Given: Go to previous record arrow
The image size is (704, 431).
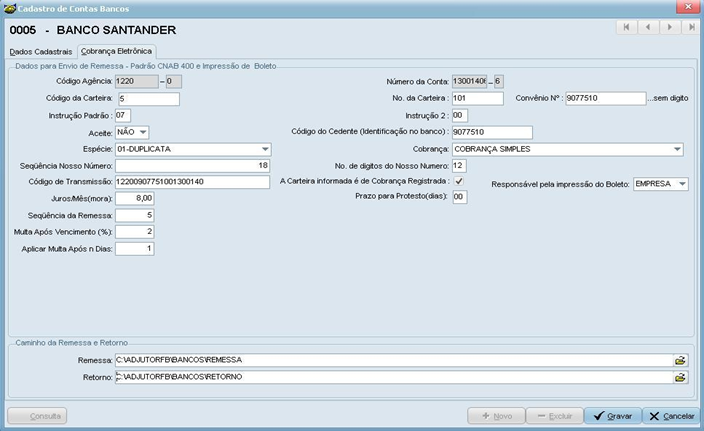Looking at the screenshot, I should [648, 27].
